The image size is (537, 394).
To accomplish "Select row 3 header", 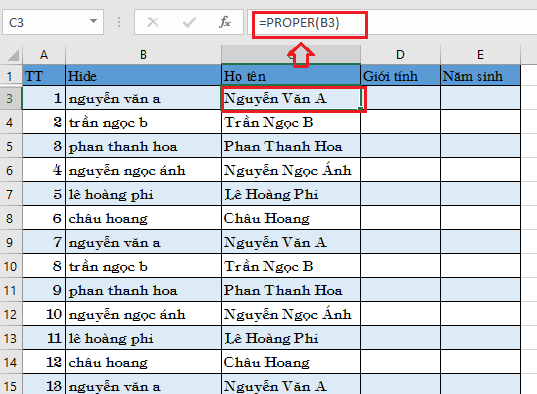I will (10, 98).
